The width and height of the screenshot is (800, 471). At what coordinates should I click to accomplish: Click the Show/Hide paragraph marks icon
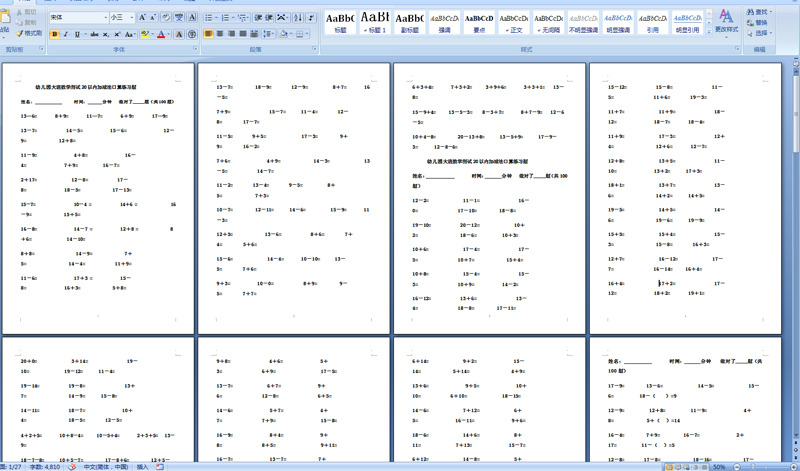(311, 18)
